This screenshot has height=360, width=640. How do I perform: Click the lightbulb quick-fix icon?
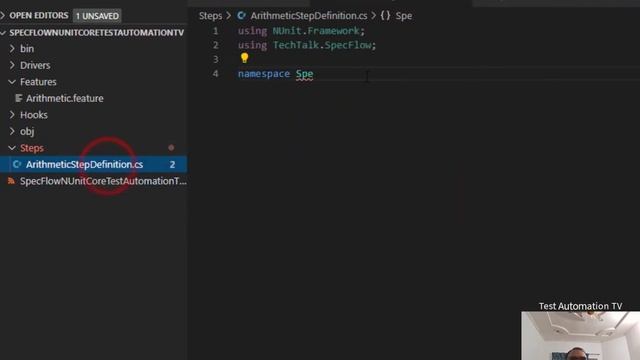[244, 58]
